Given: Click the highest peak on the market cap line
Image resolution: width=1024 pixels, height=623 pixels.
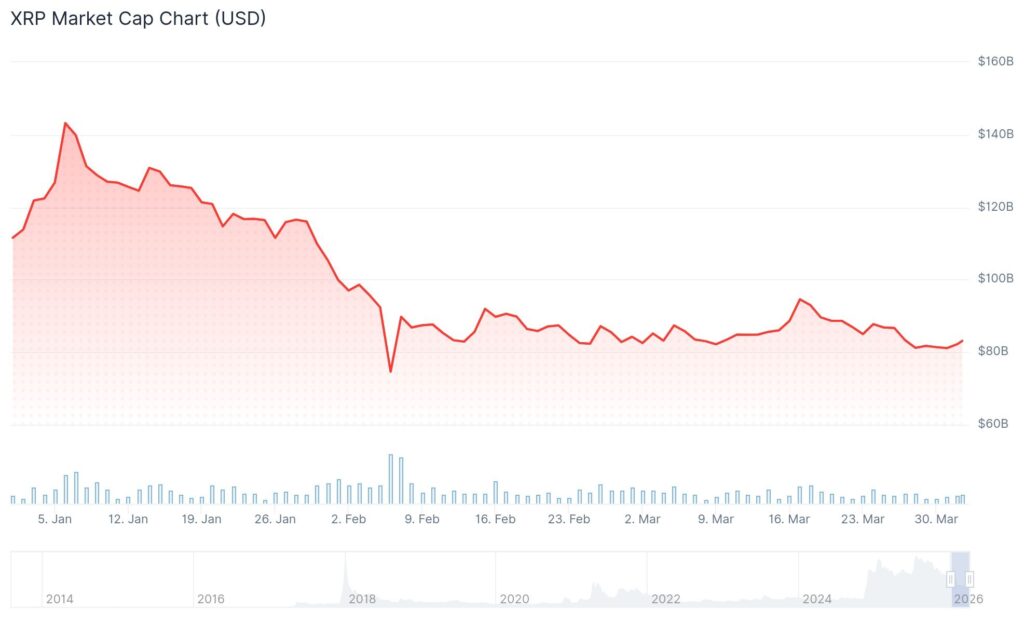Looking at the screenshot, I should tap(65, 123).
